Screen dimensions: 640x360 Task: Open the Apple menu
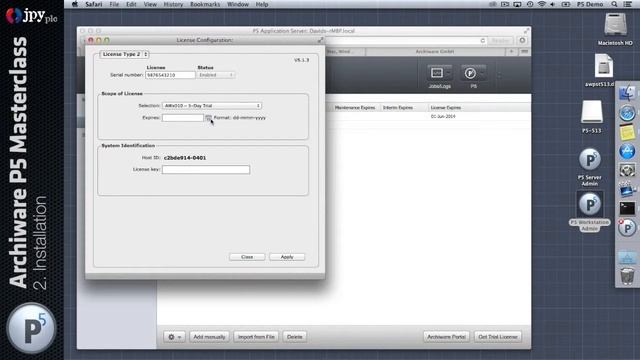(x=75, y=4)
